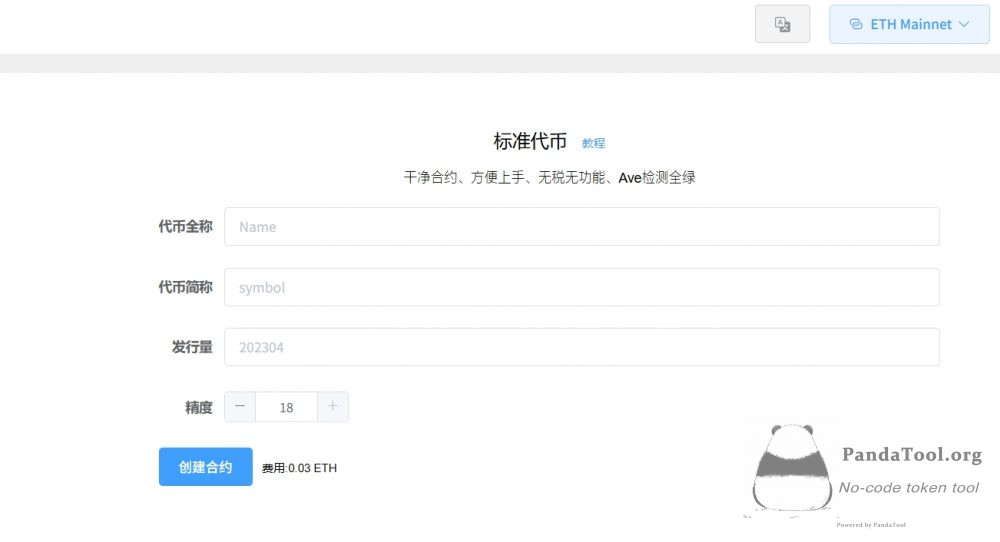This screenshot has width=1000, height=542.
Task: Click the 干净合约 description line
Action: point(549,177)
